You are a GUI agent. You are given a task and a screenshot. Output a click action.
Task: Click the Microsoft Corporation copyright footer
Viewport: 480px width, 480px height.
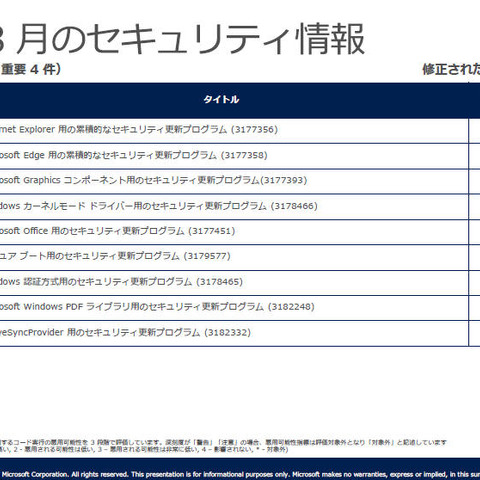pos(240,474)
